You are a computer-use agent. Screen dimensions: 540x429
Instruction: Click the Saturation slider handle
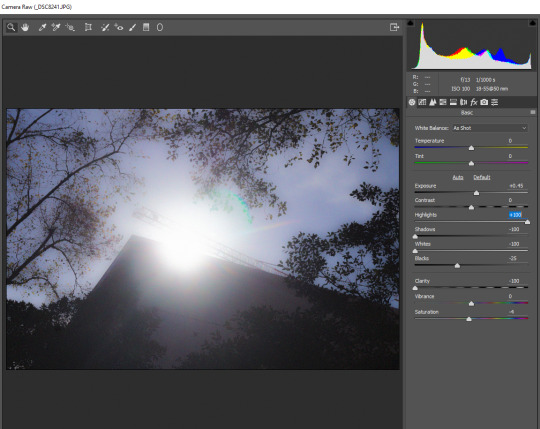tap(469, 319)
